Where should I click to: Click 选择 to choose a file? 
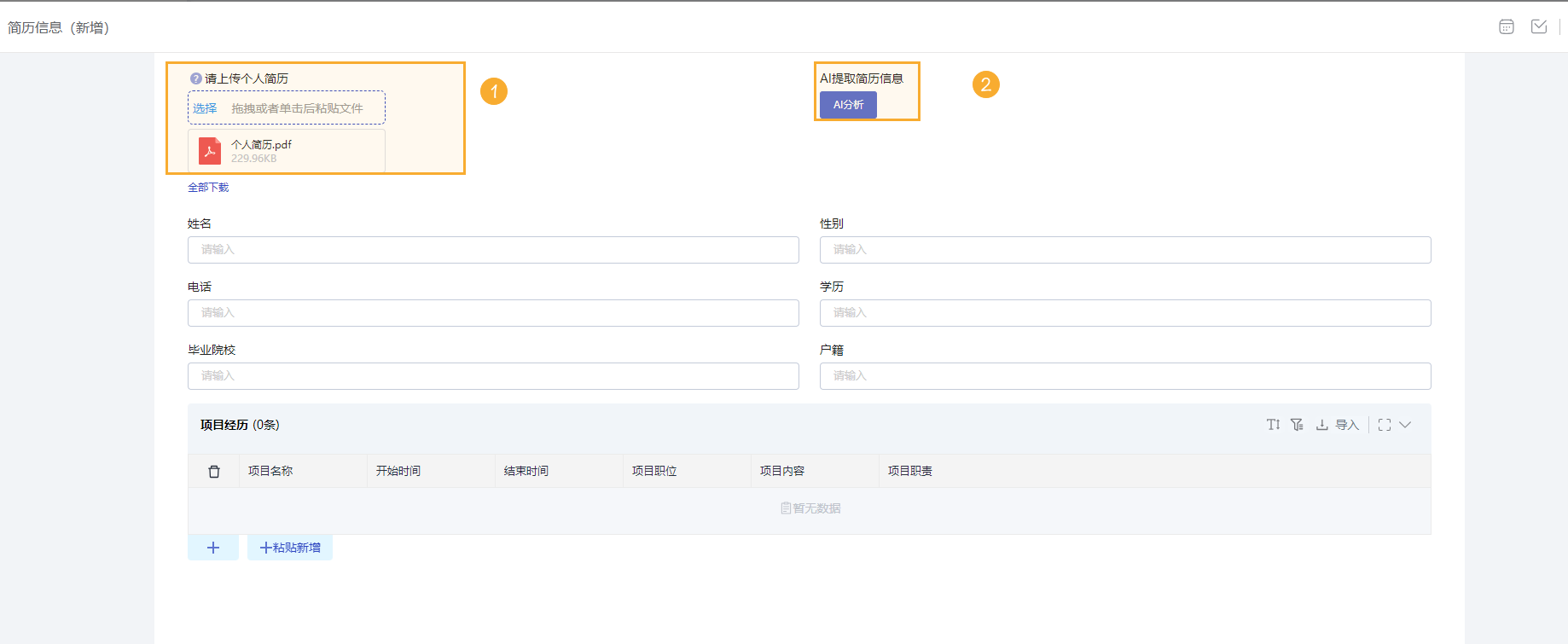click(x=205, y=108)
